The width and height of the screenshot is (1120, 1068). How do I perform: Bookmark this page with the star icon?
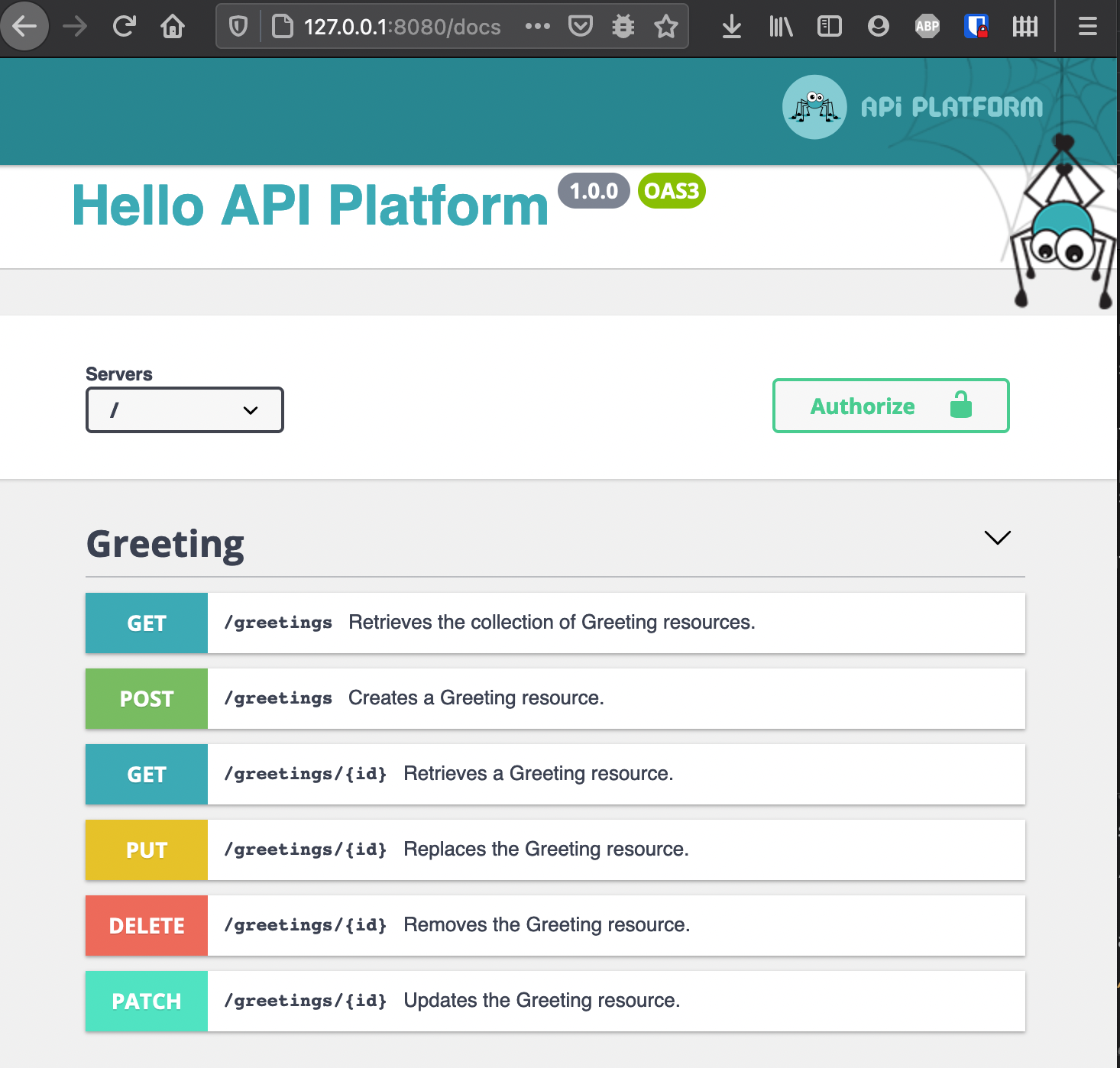point(666,27)
